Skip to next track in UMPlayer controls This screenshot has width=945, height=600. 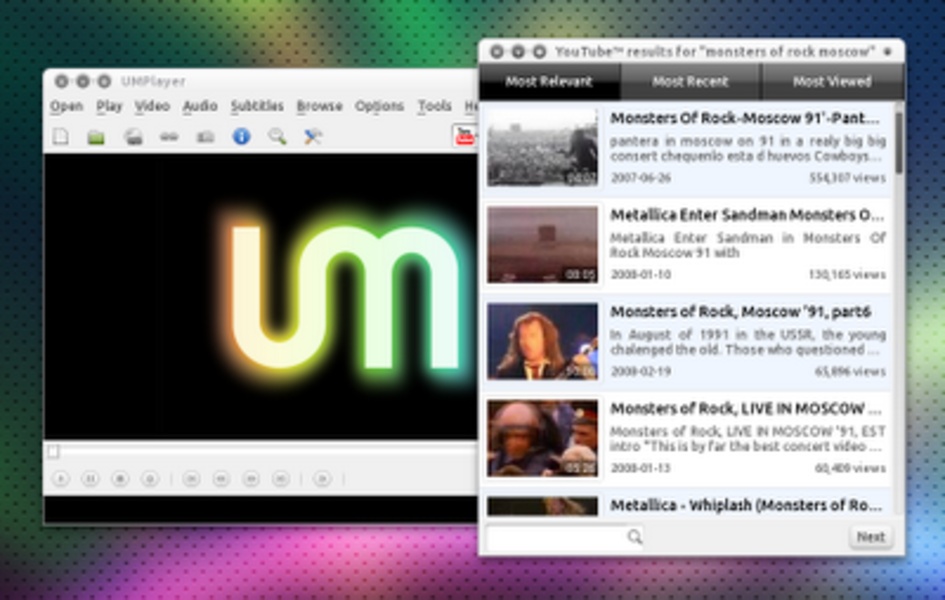coord(281,478)
